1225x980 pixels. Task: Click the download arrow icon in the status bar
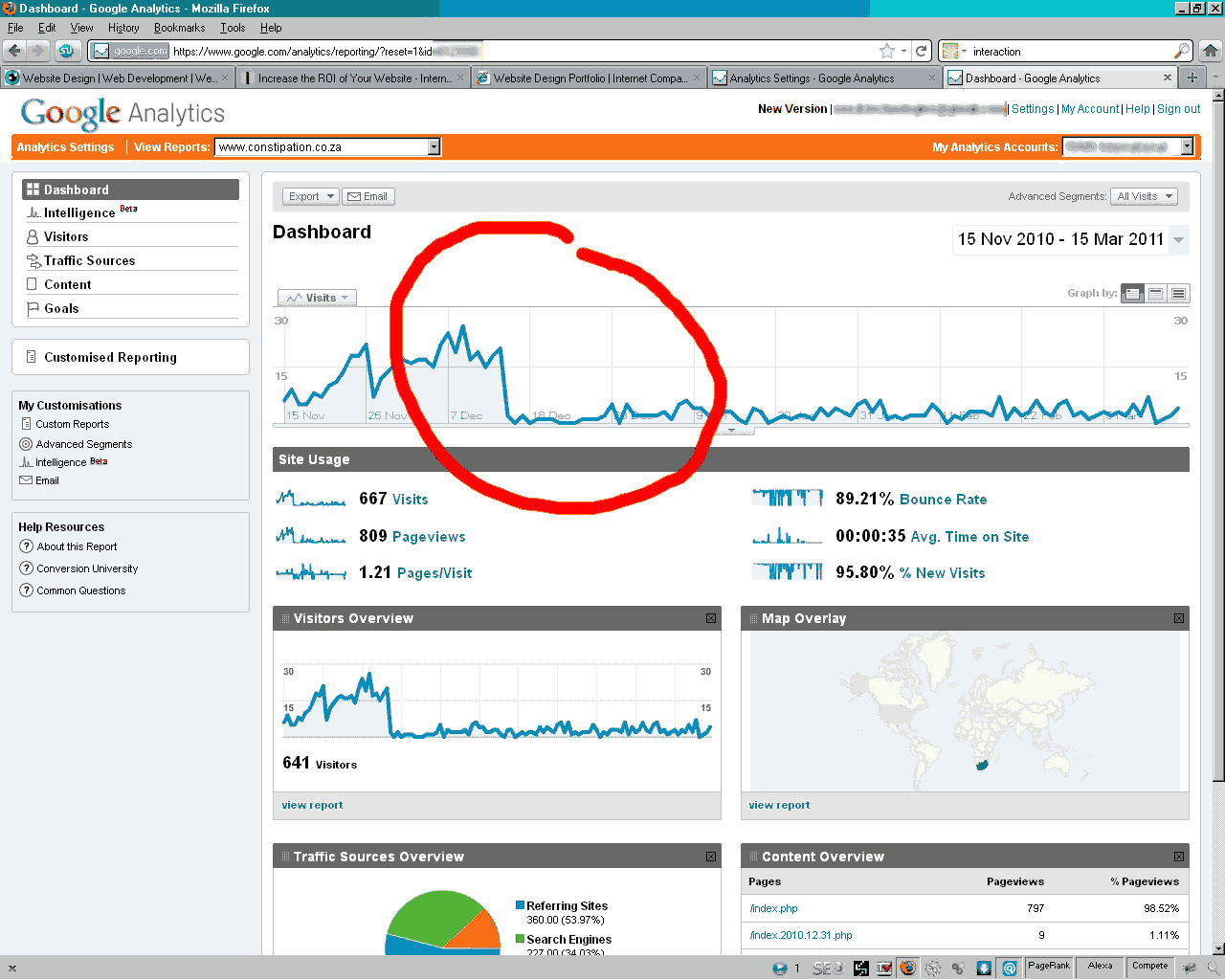(x=983, y=969)
